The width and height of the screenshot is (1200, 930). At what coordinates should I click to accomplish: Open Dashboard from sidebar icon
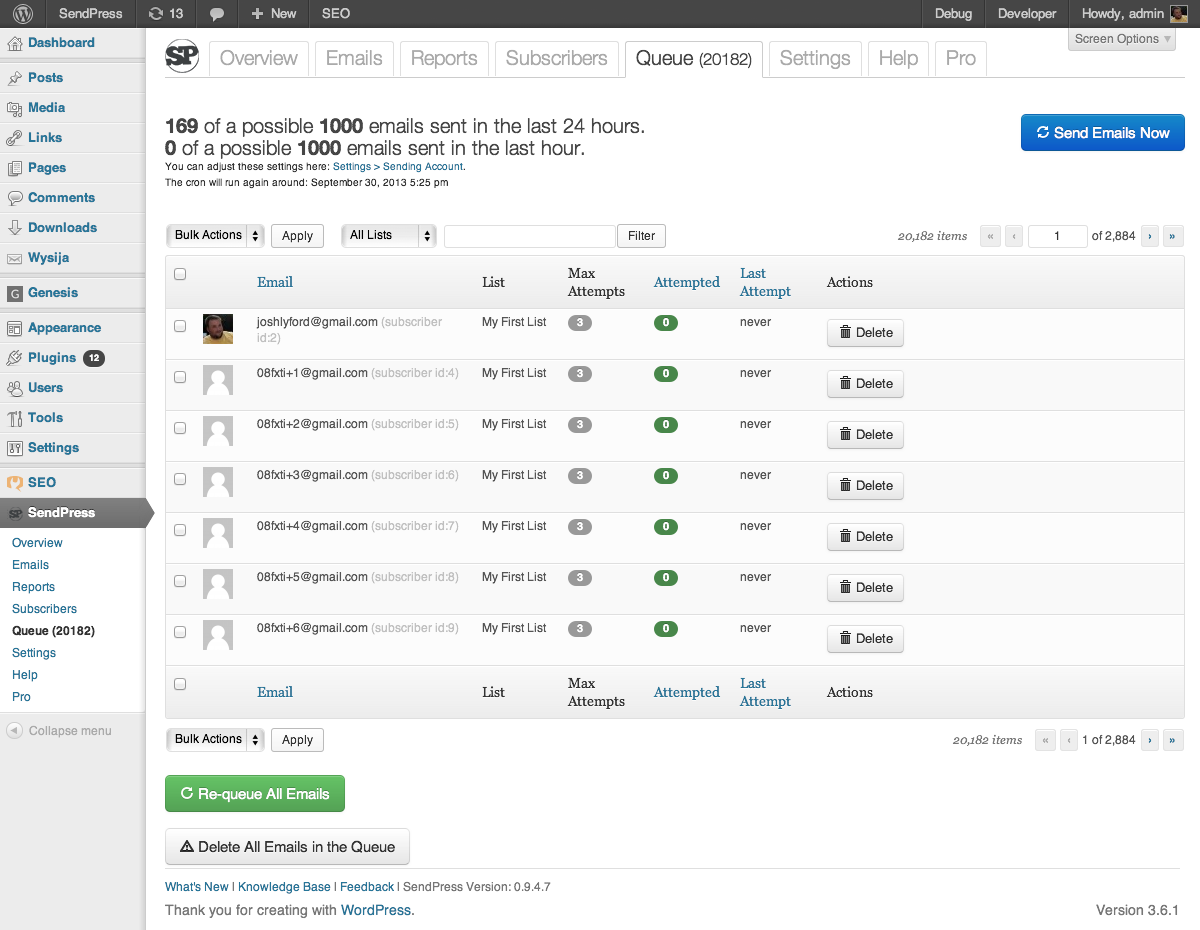(14, 43)
